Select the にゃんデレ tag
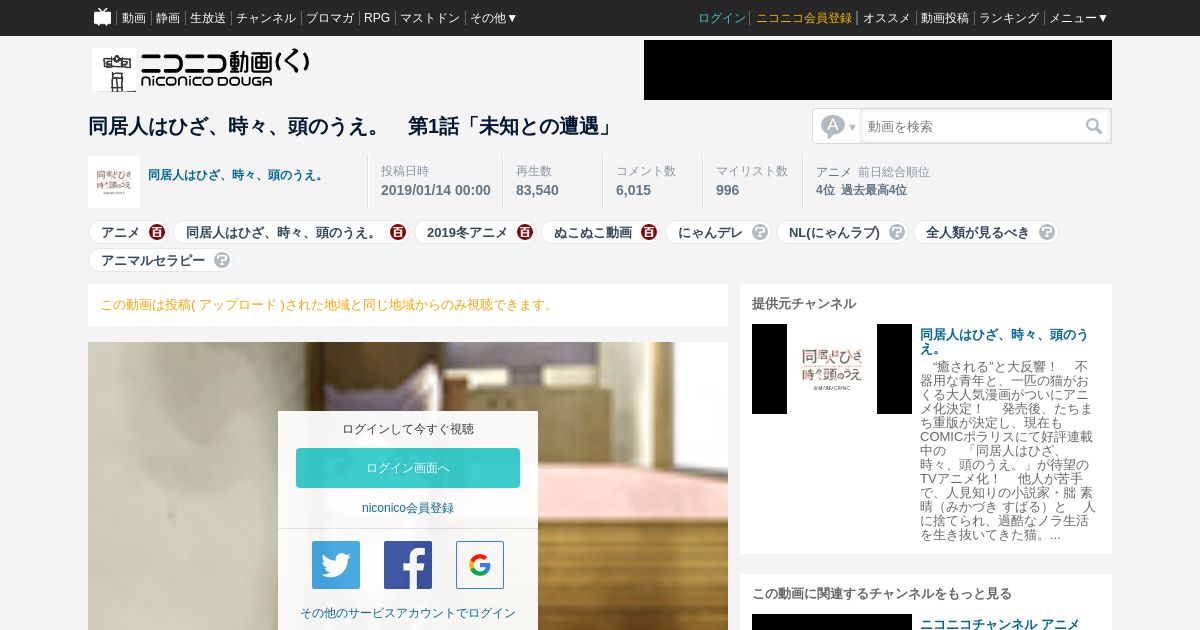1200x630 pixels. click(x=710, y=232)
